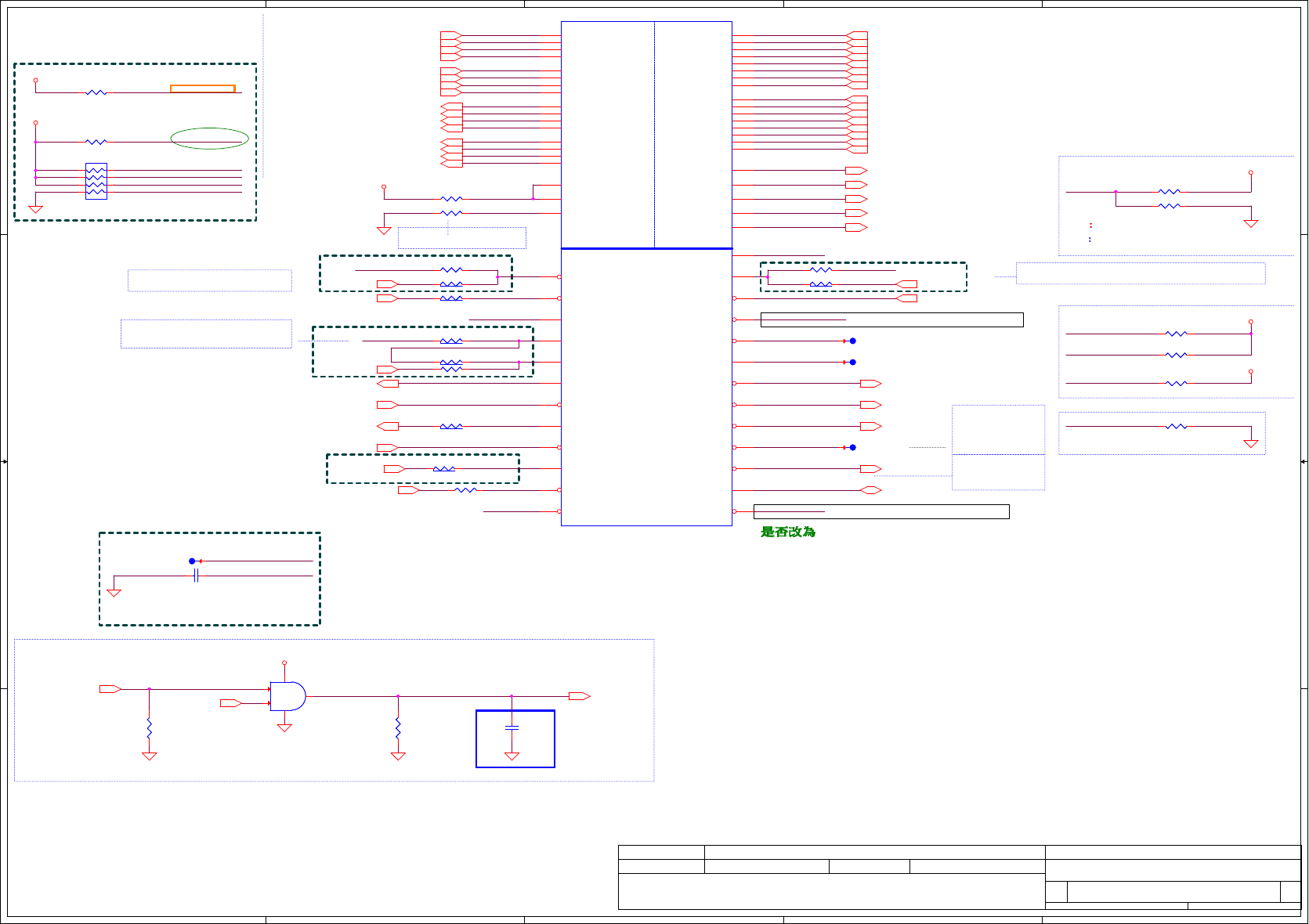Click the ground symbol in top-right dotted box
The image size is (1309, 924).
[1251, 223]
